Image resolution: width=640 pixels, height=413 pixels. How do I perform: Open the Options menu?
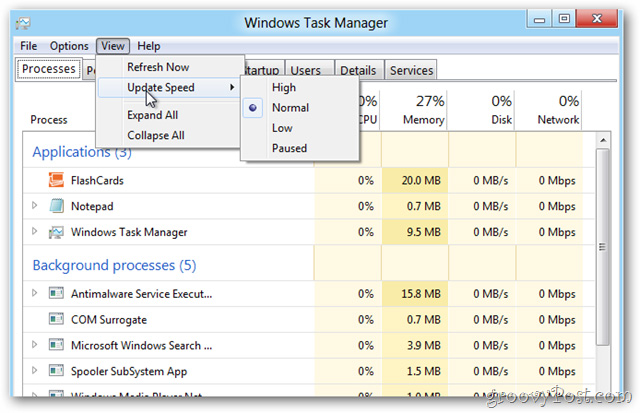(69, 46)
